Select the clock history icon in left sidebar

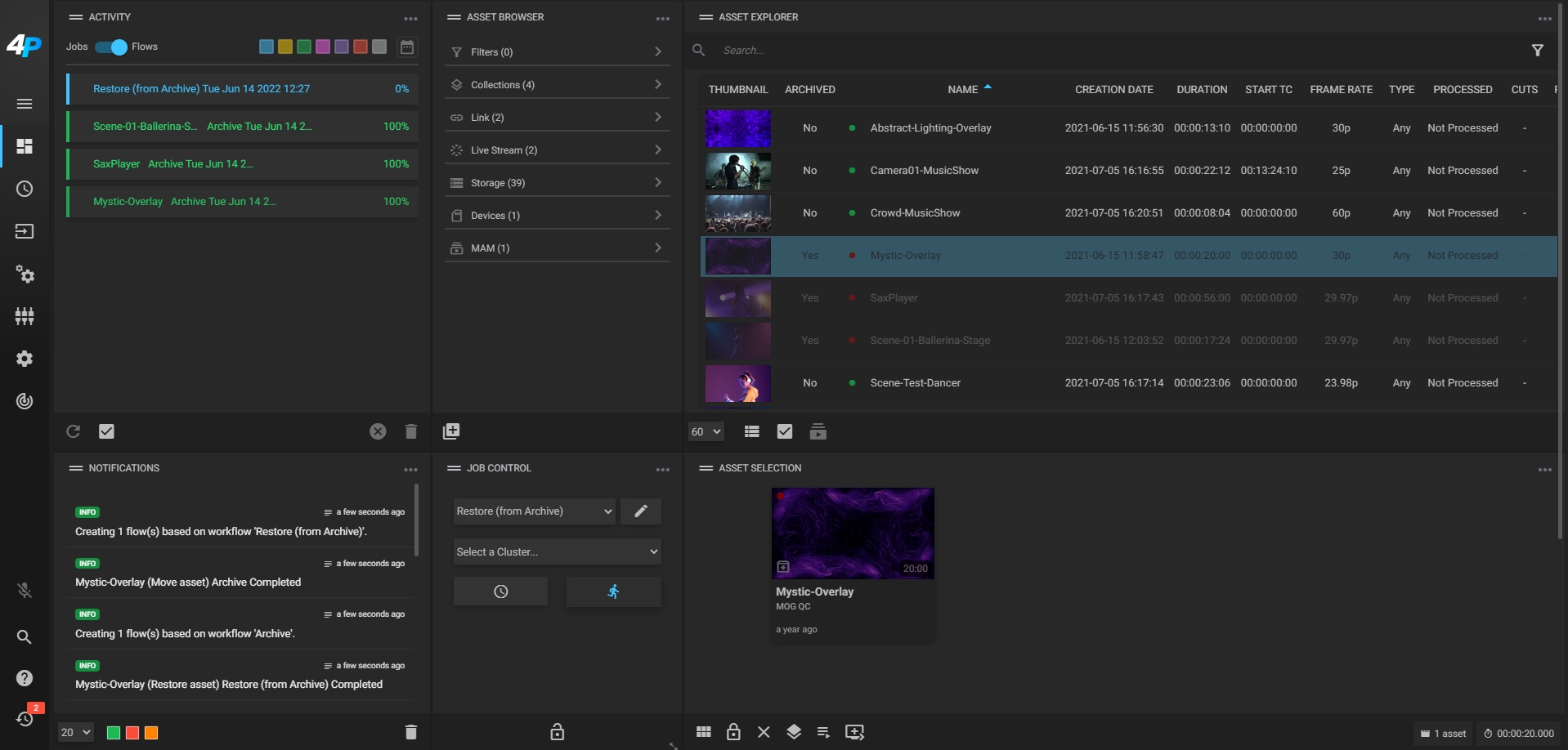click(x=25, y=189)
